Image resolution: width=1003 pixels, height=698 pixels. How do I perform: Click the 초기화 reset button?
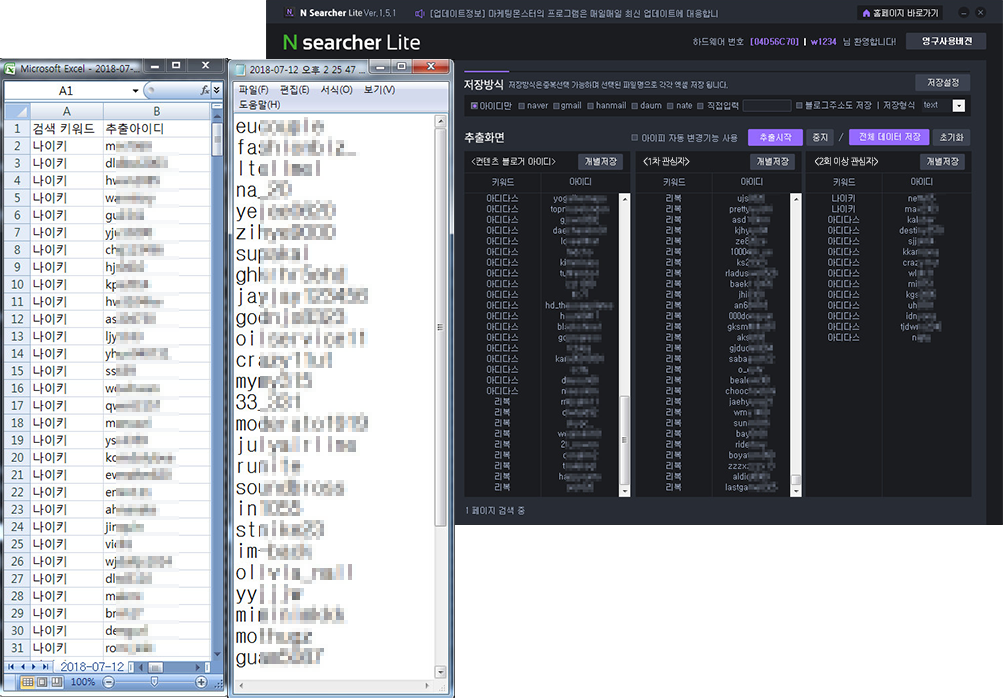point(951,137)
